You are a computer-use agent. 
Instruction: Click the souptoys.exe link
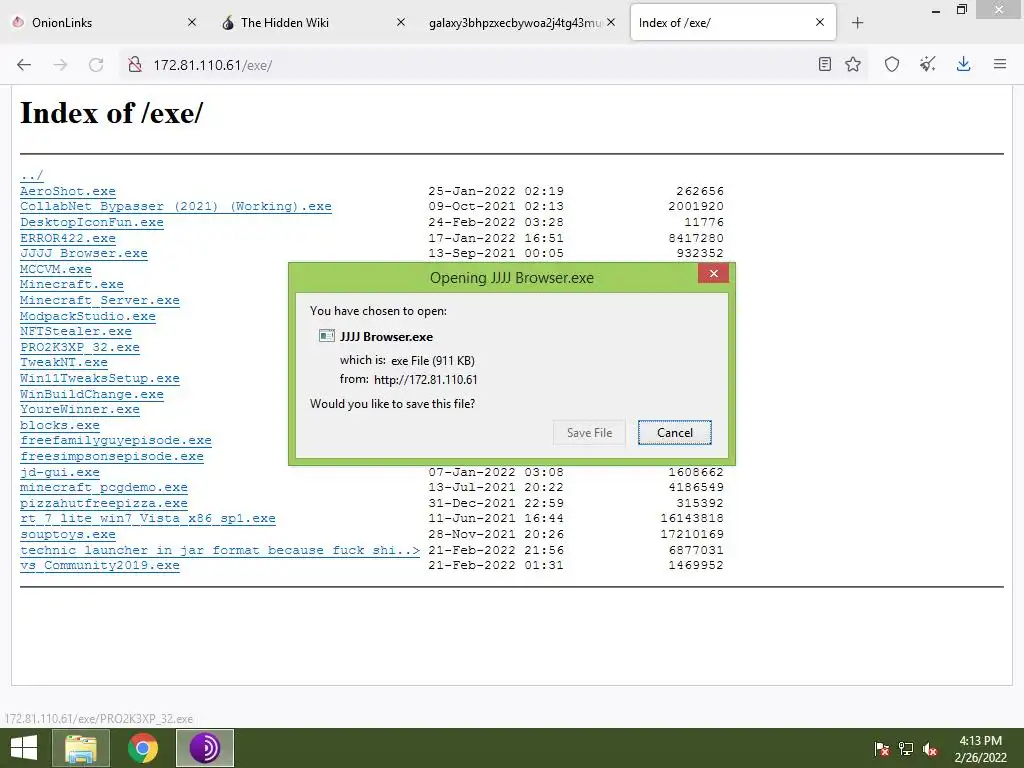click(x=68, y=534)
